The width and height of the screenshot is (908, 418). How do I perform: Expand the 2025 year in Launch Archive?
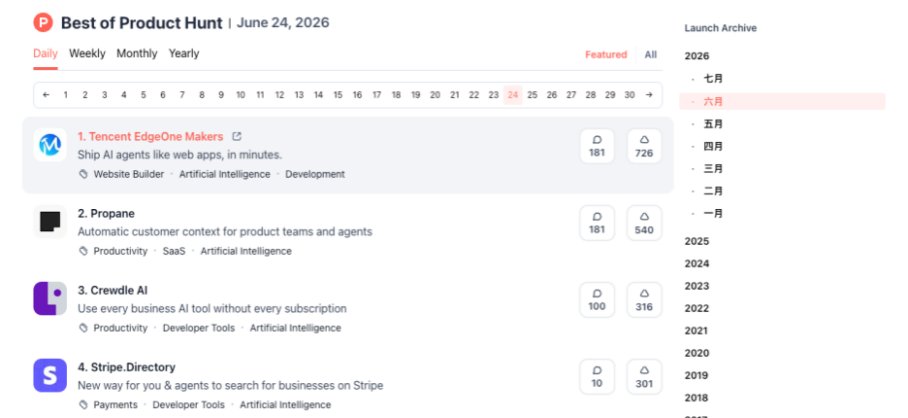pos(697,241)
